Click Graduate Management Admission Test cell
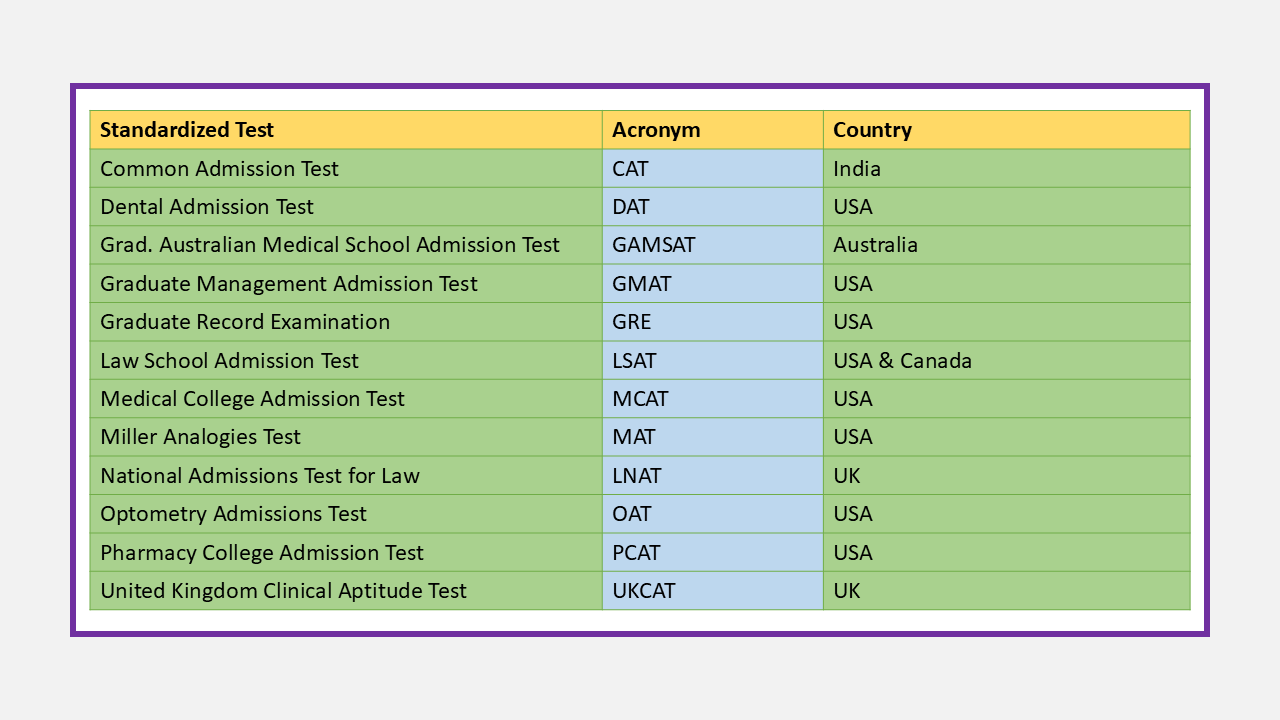The height and width of the screenshot is (720, 1280). pyautogui.click(x=346, y=284)
